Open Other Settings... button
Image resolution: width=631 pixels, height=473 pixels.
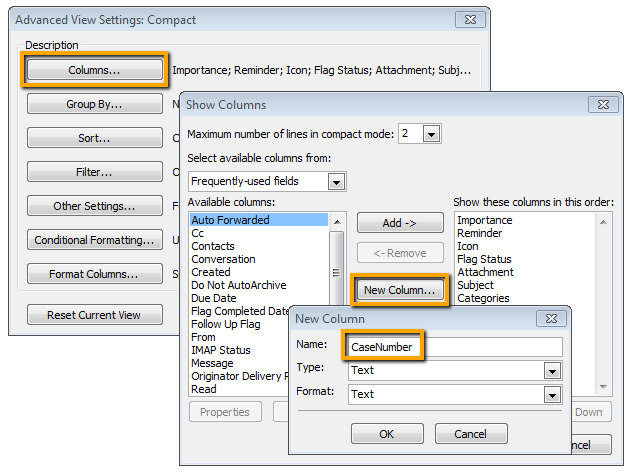[x=95, y=206]
